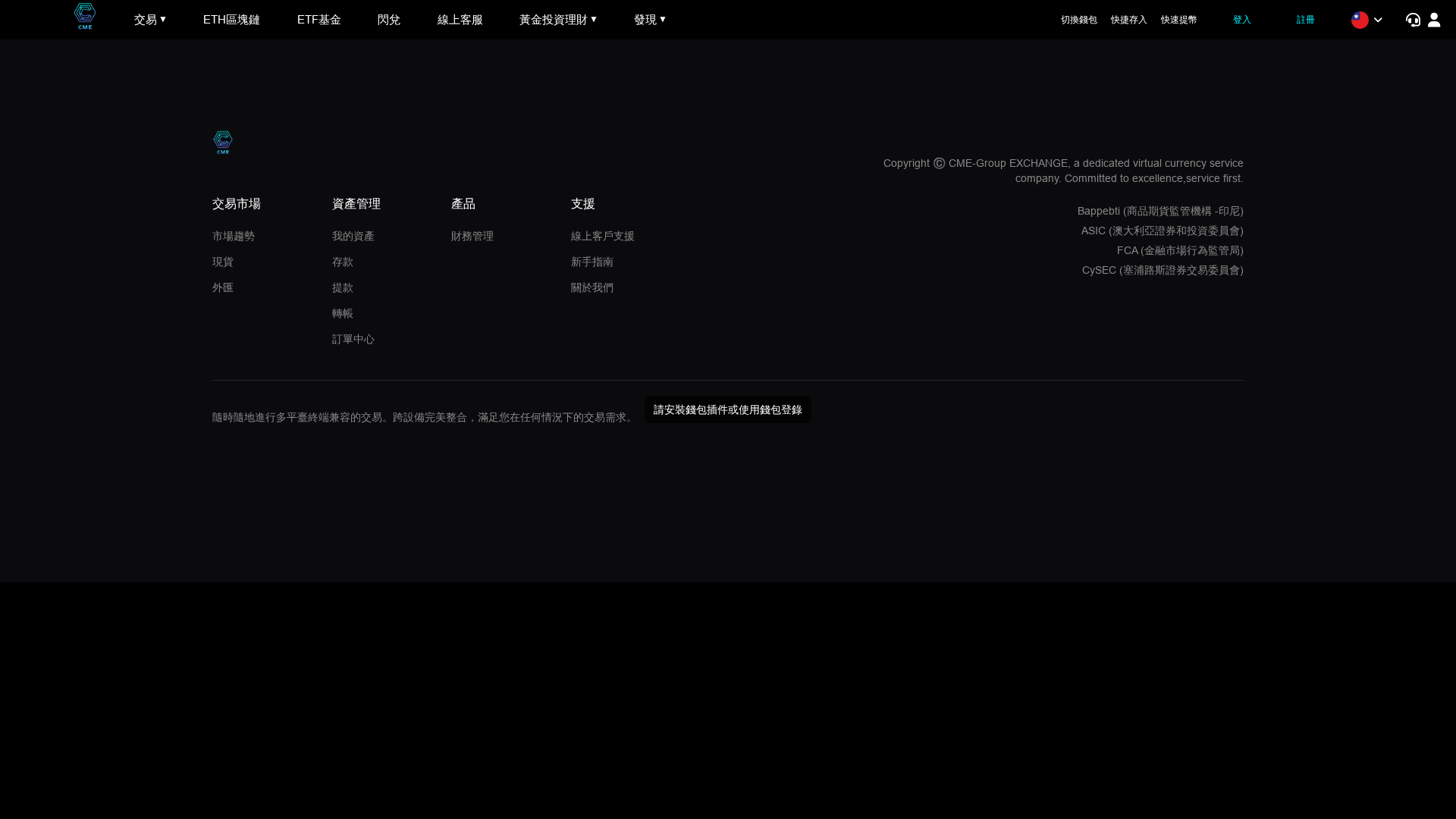Click the 交易市場 footer heading
This screenshot has width=1456, height=819.
[237, 204]
